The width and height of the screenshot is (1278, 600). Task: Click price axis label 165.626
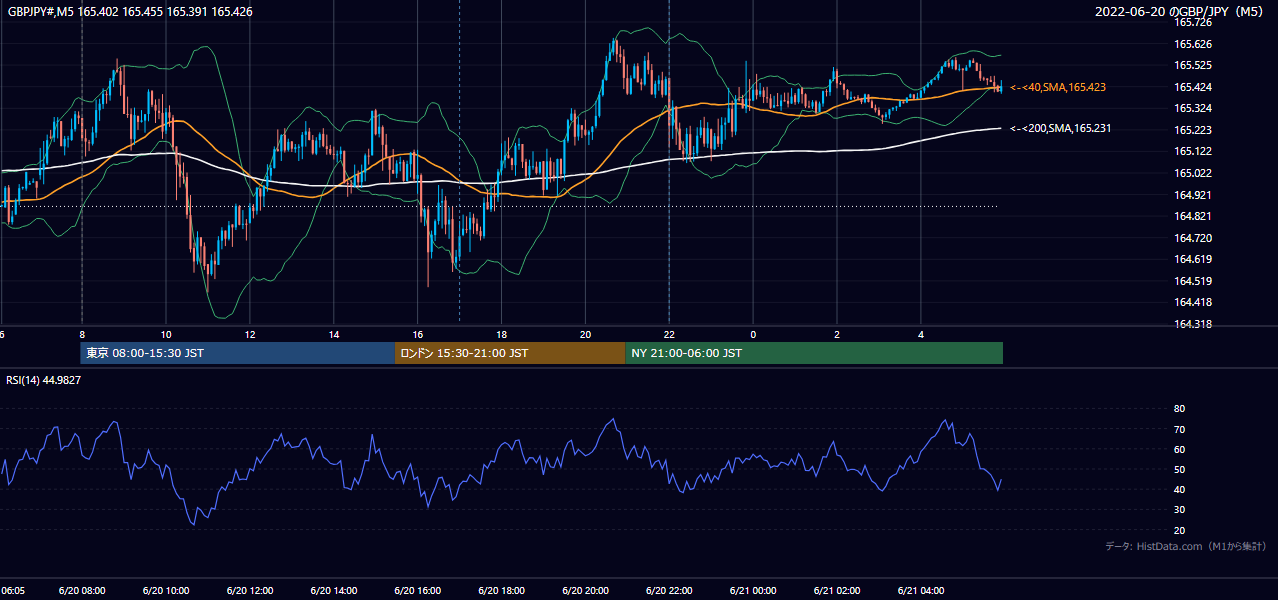pos(1193,44)
